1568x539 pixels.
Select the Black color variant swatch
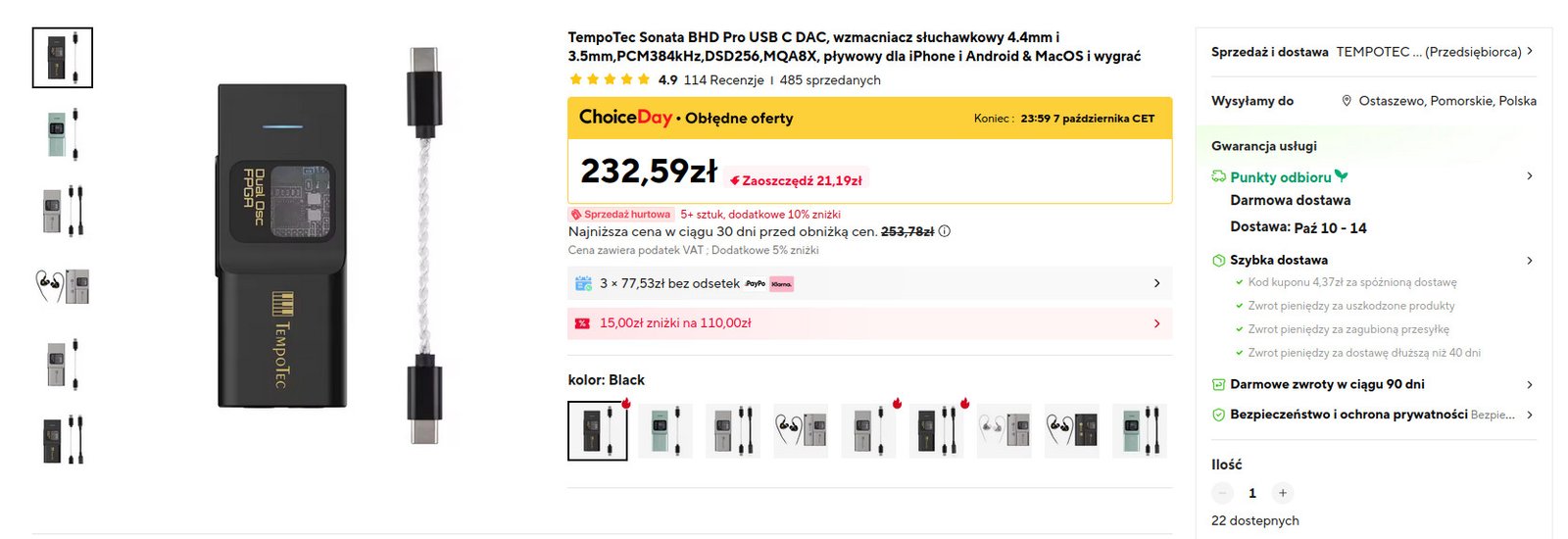[x=598, y=430]
